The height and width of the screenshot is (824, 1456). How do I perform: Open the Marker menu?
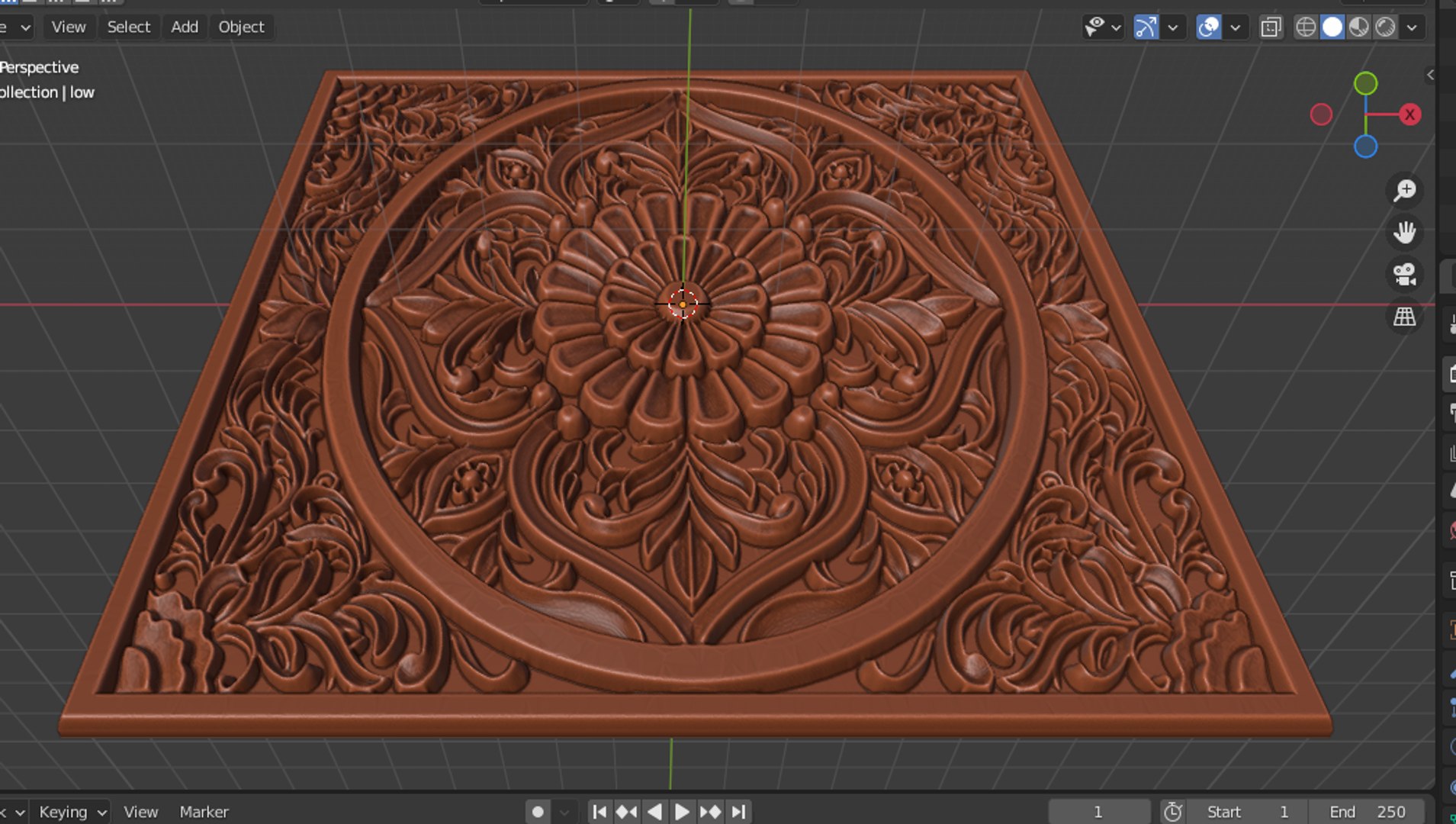204,812
